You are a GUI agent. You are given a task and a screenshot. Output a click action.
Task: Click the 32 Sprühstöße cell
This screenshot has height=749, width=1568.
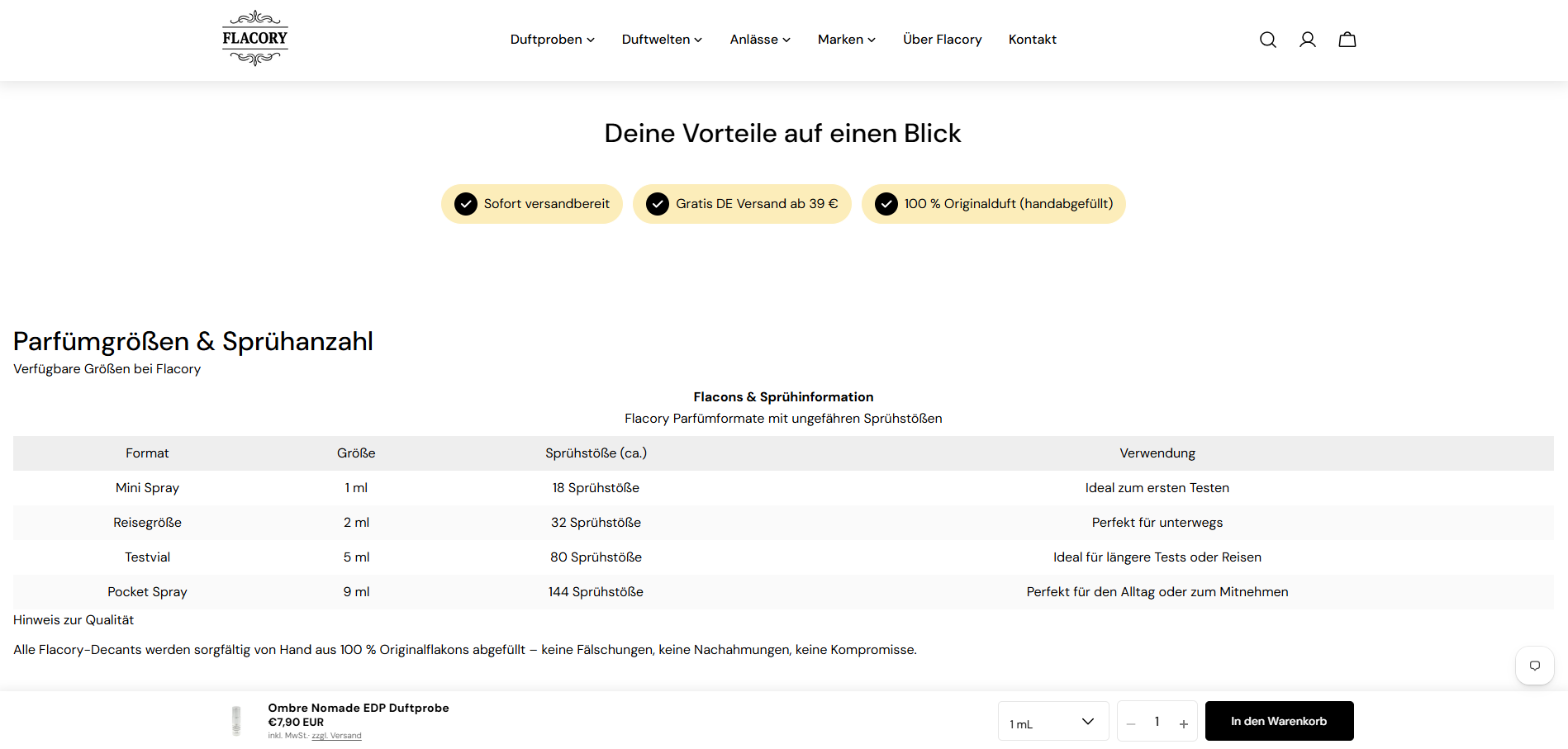point(596,523)
